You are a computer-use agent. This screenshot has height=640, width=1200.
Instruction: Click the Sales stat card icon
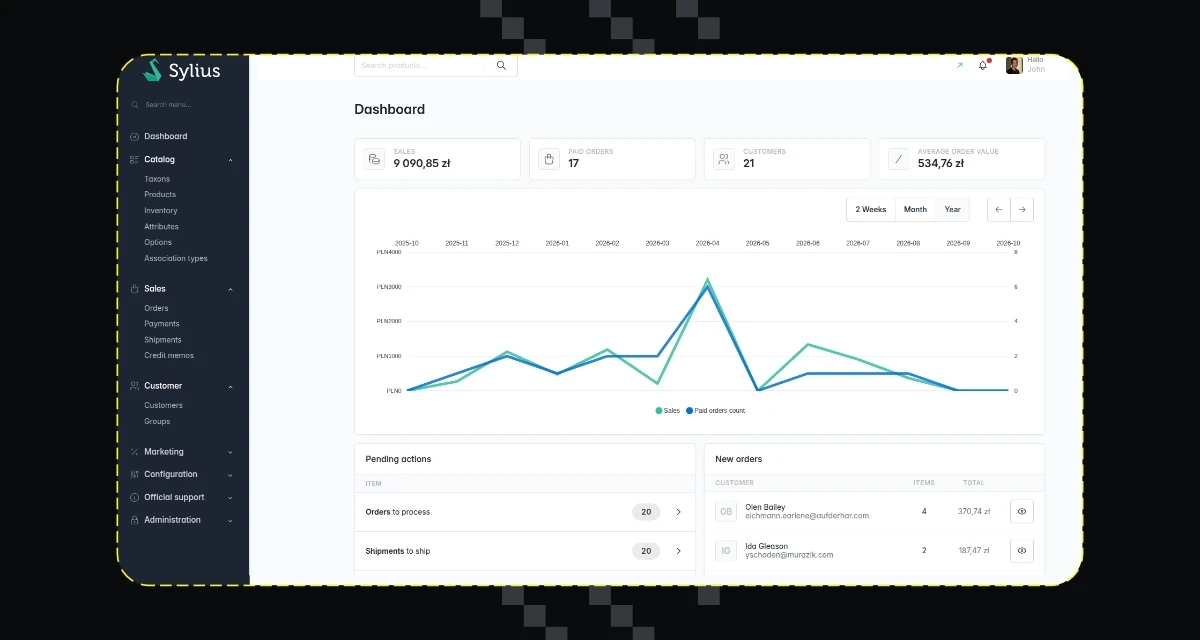pos(374,159)
